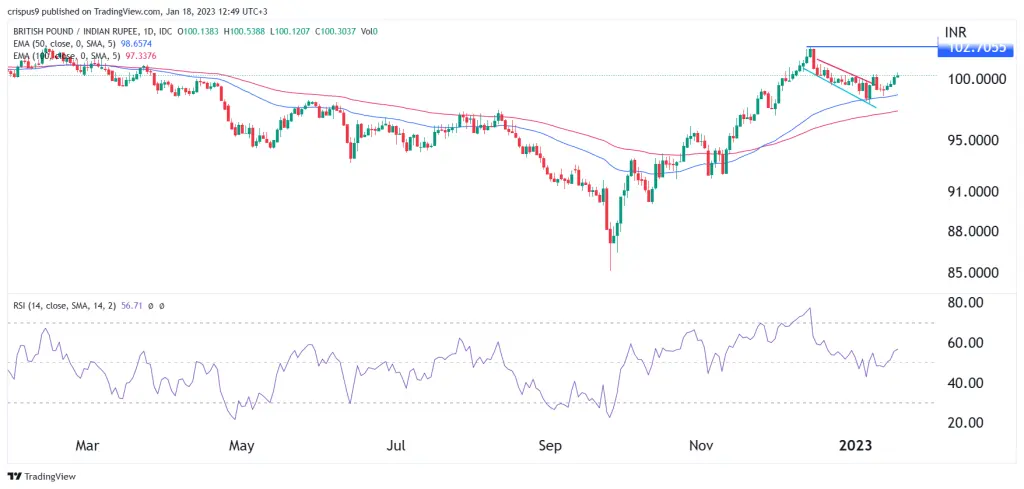Click the close price value C100.3037
The height and width of the screenshot is (489, 1024).
click(x=335, y=31)
